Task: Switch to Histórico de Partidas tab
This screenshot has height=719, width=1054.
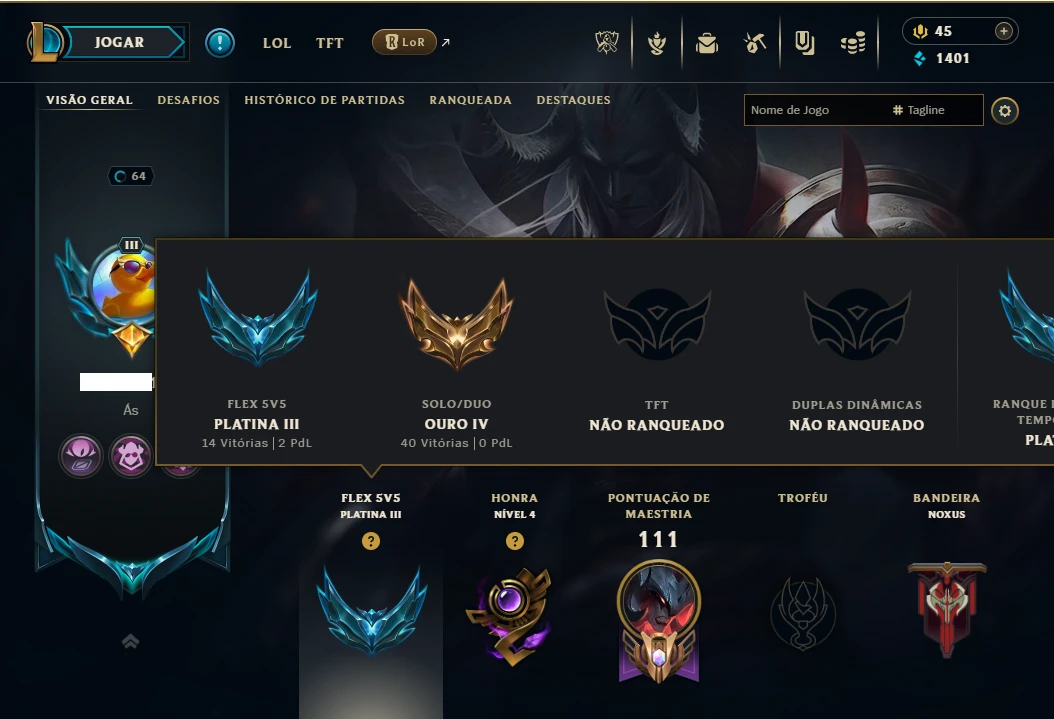Action: click(x=325, y=100)
